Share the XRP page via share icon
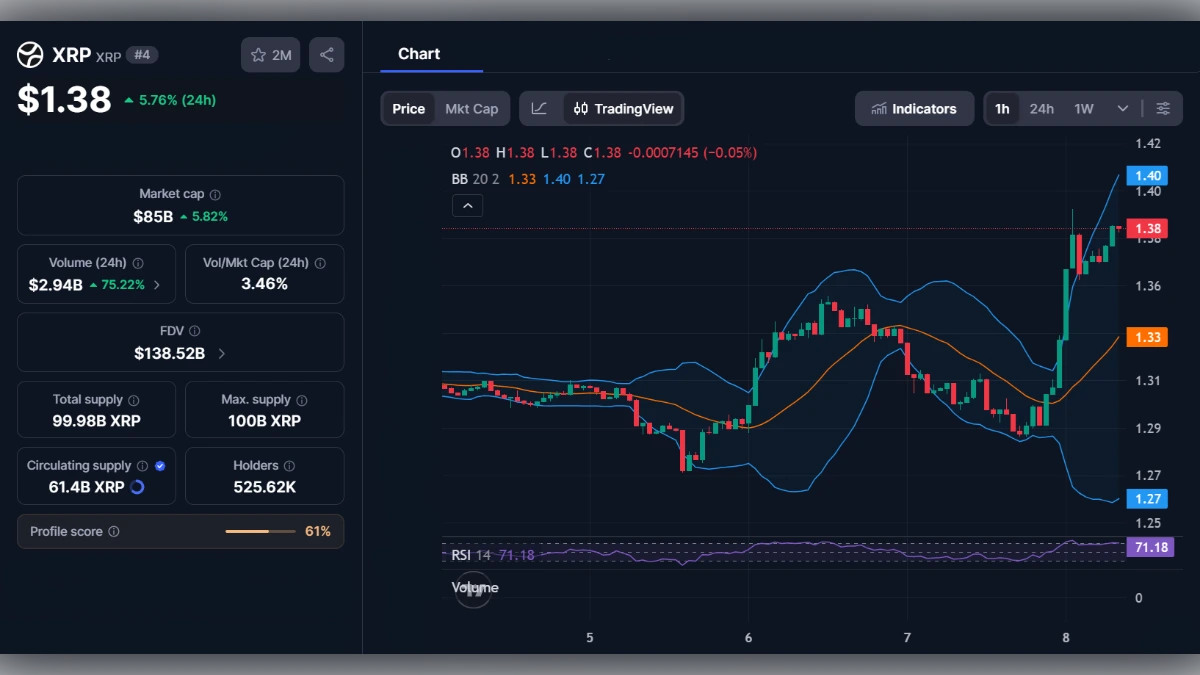This screenshot has width=1200, height=675. [x=326, y=55]
